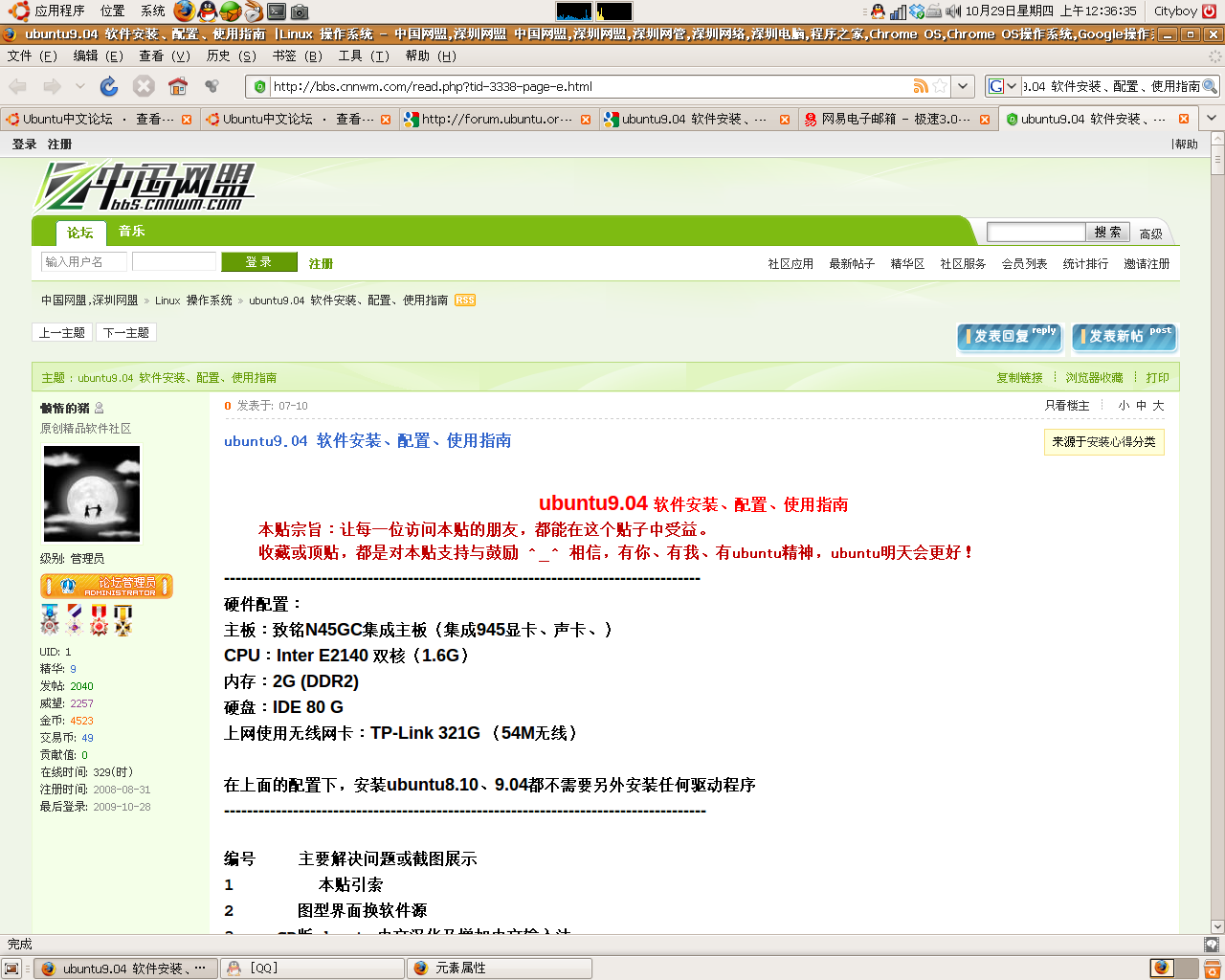Switch to the 元素属性 taskbar window
This screenshot has width=1225, height=980.
(500, 969)
